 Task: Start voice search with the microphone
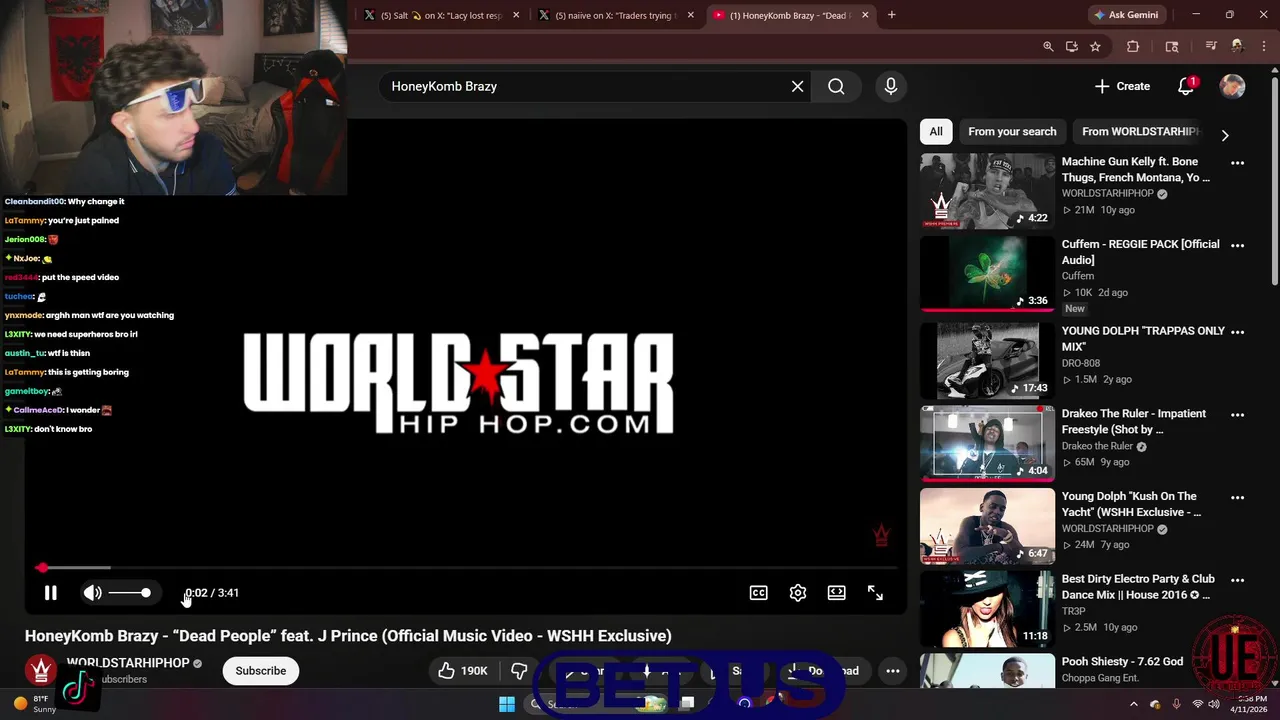(x=891, y=86)
